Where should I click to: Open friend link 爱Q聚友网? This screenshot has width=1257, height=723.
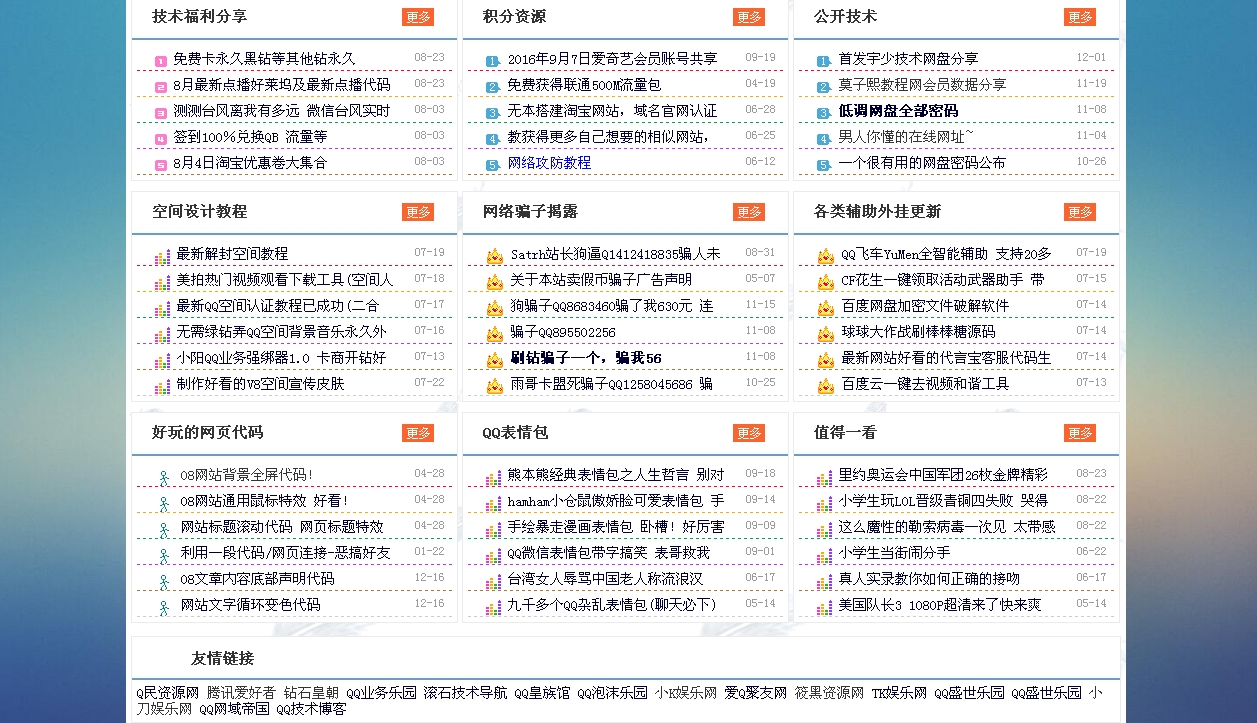point(756,693)
